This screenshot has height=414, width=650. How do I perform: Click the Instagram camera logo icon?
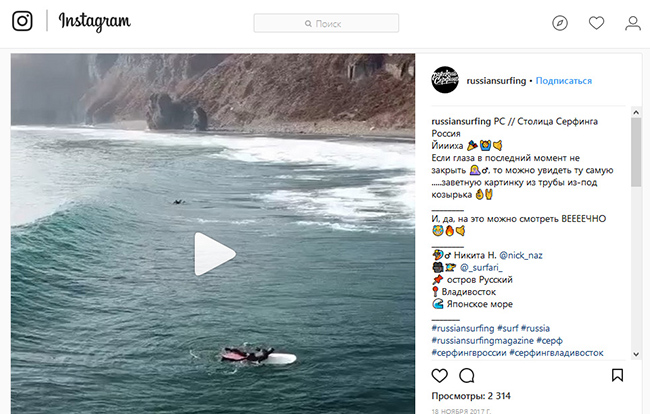pyautogui.click(x=22, y=22)
